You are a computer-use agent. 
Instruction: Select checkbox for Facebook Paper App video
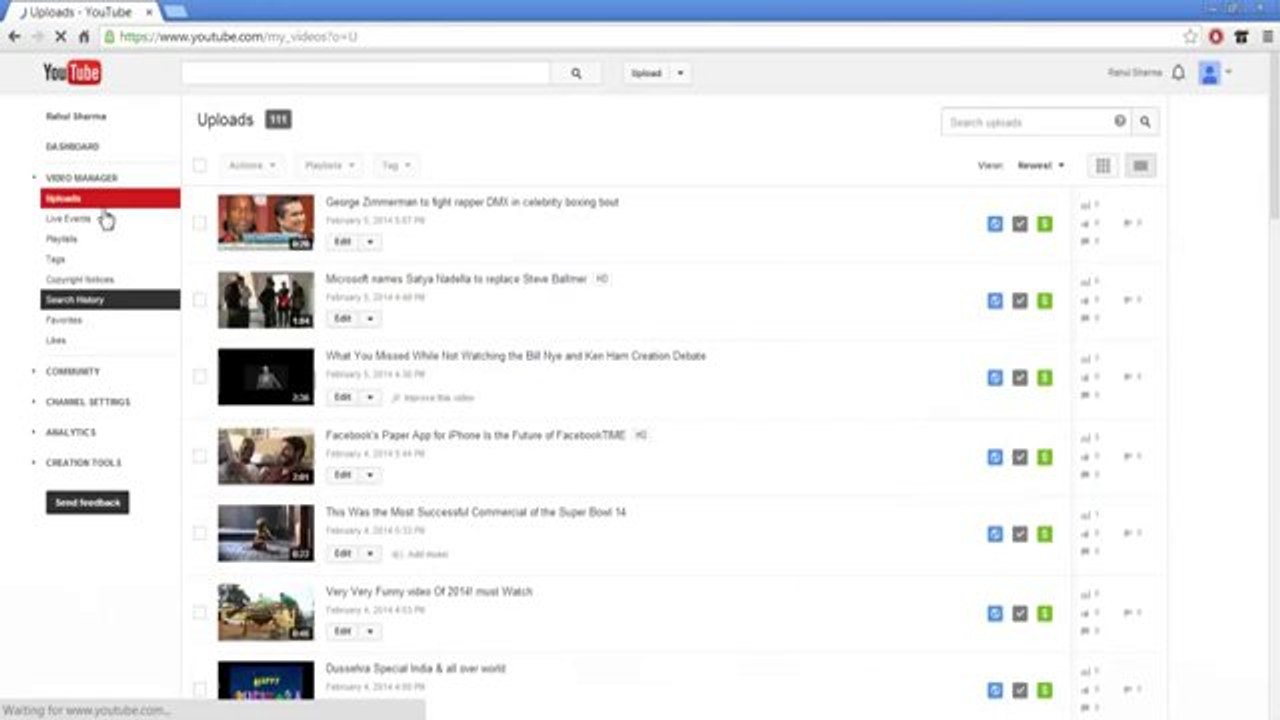pyautogui.click(x=200, y=455)
